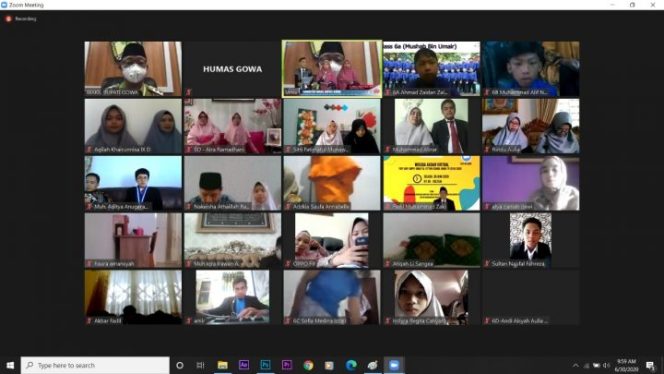Open File Explorer from the taskbar
Image resolution: width=664 pixels, height=374 pixels.
point(222,365)
